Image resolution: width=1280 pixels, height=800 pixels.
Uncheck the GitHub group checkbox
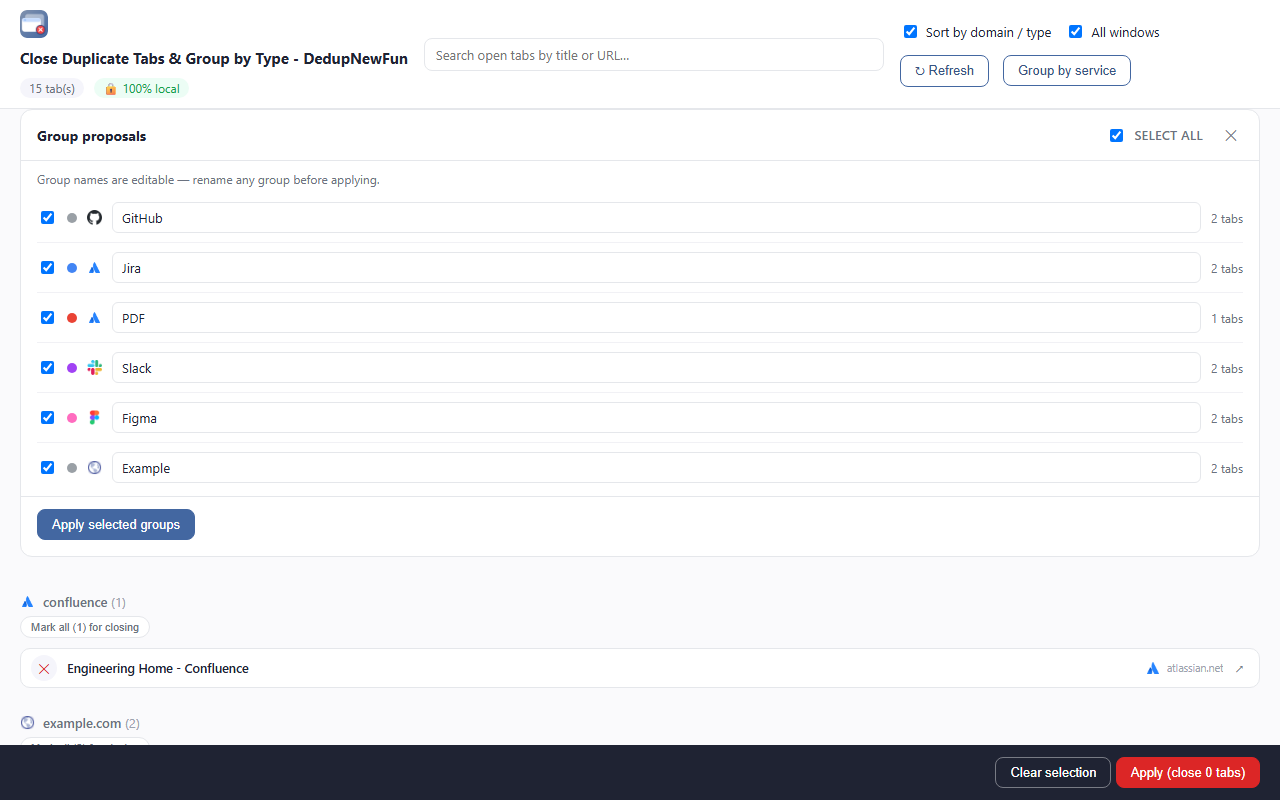tap(47, 217)
